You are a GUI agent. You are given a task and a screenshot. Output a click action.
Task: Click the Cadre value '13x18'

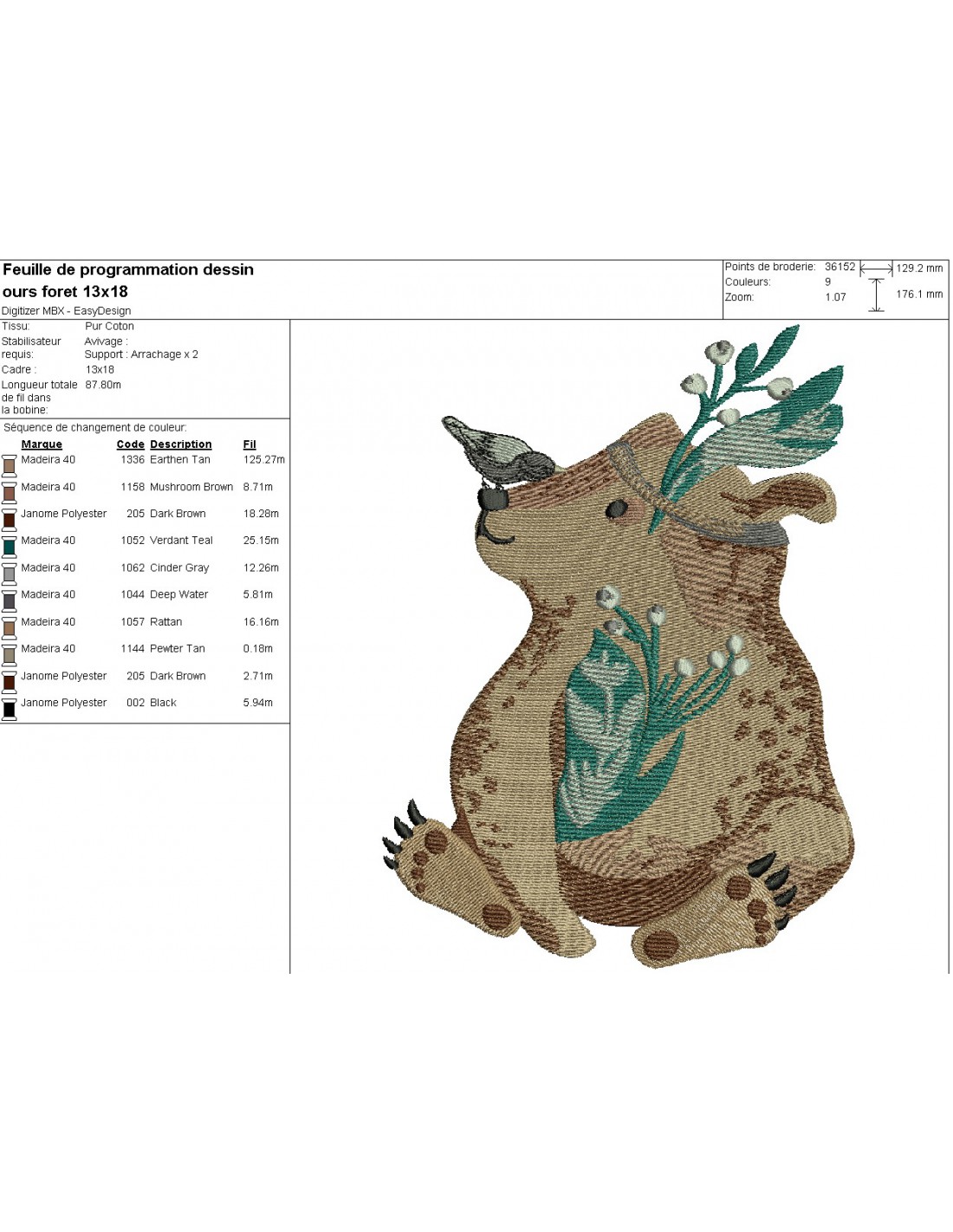pyautogui.click(x=100, y=370)
